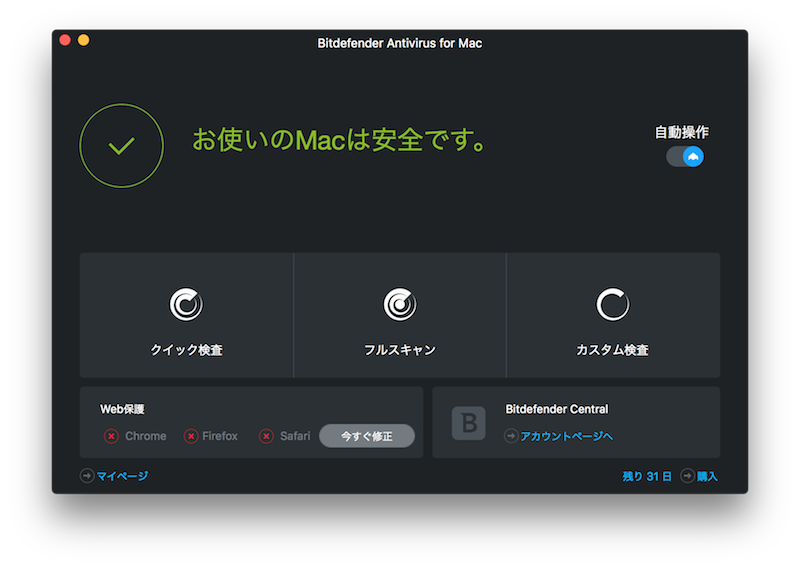Open the マイページ link
Viewport: 800px width, 568px height.
(122, 476)
